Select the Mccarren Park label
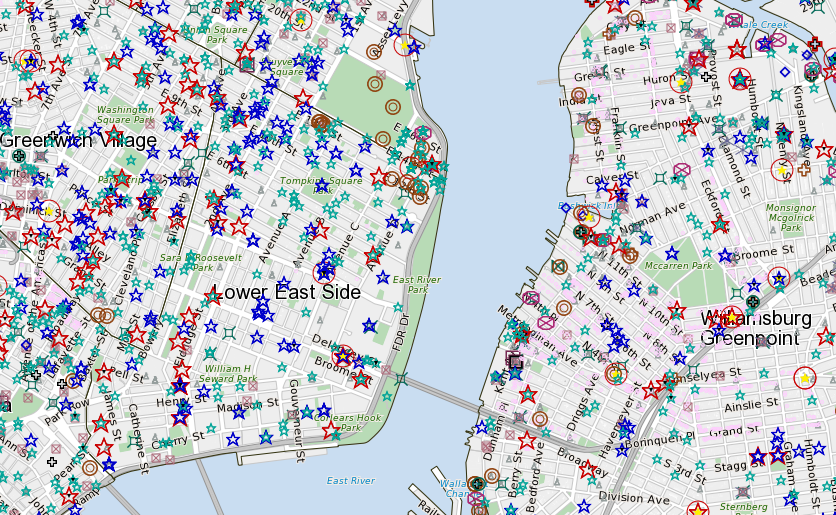This screenshot has height=515, width=836. (x=678, y=266)
